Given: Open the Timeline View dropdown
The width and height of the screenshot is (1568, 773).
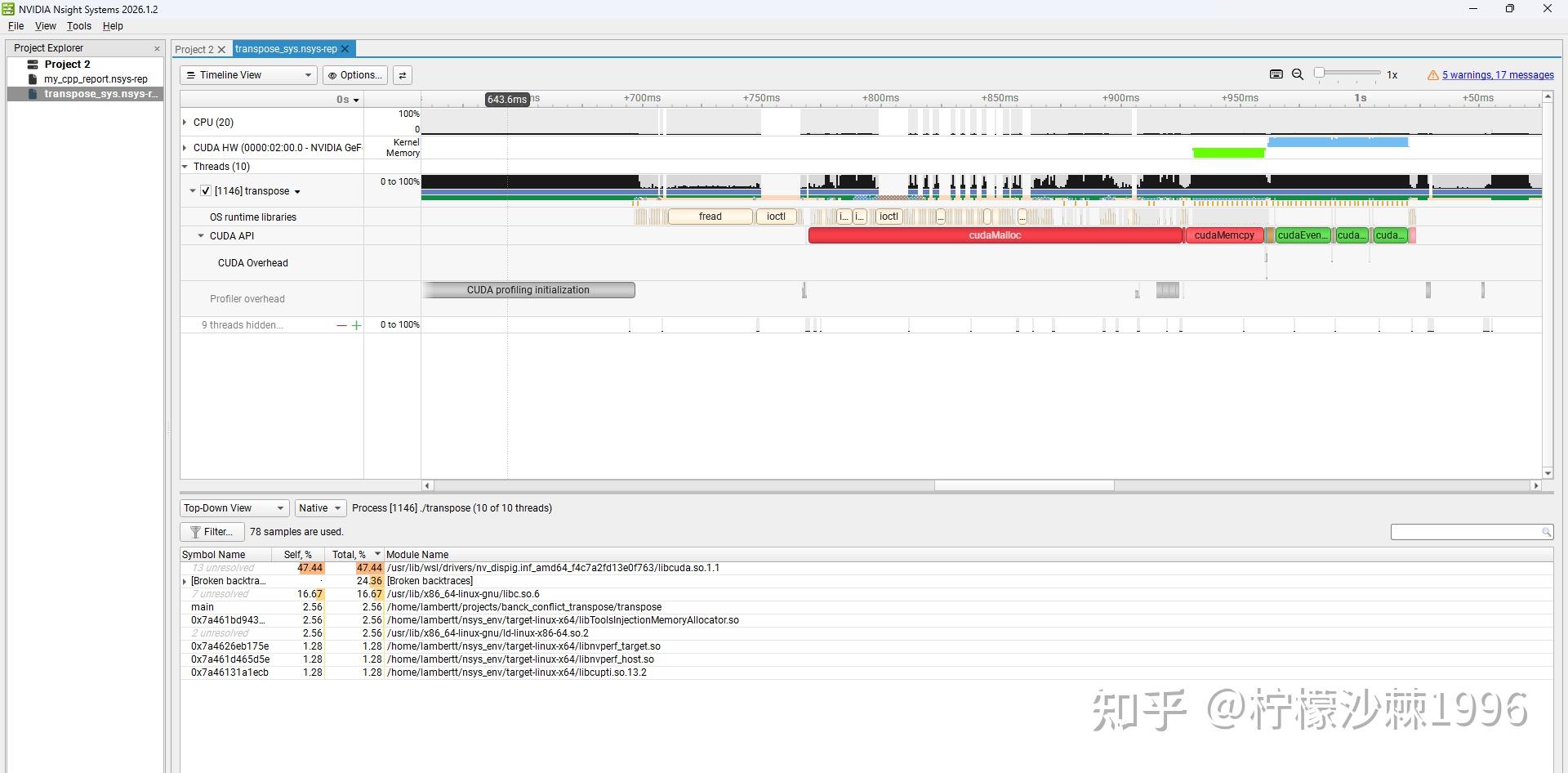Looking at the screenshot, I should coord(248,75).
